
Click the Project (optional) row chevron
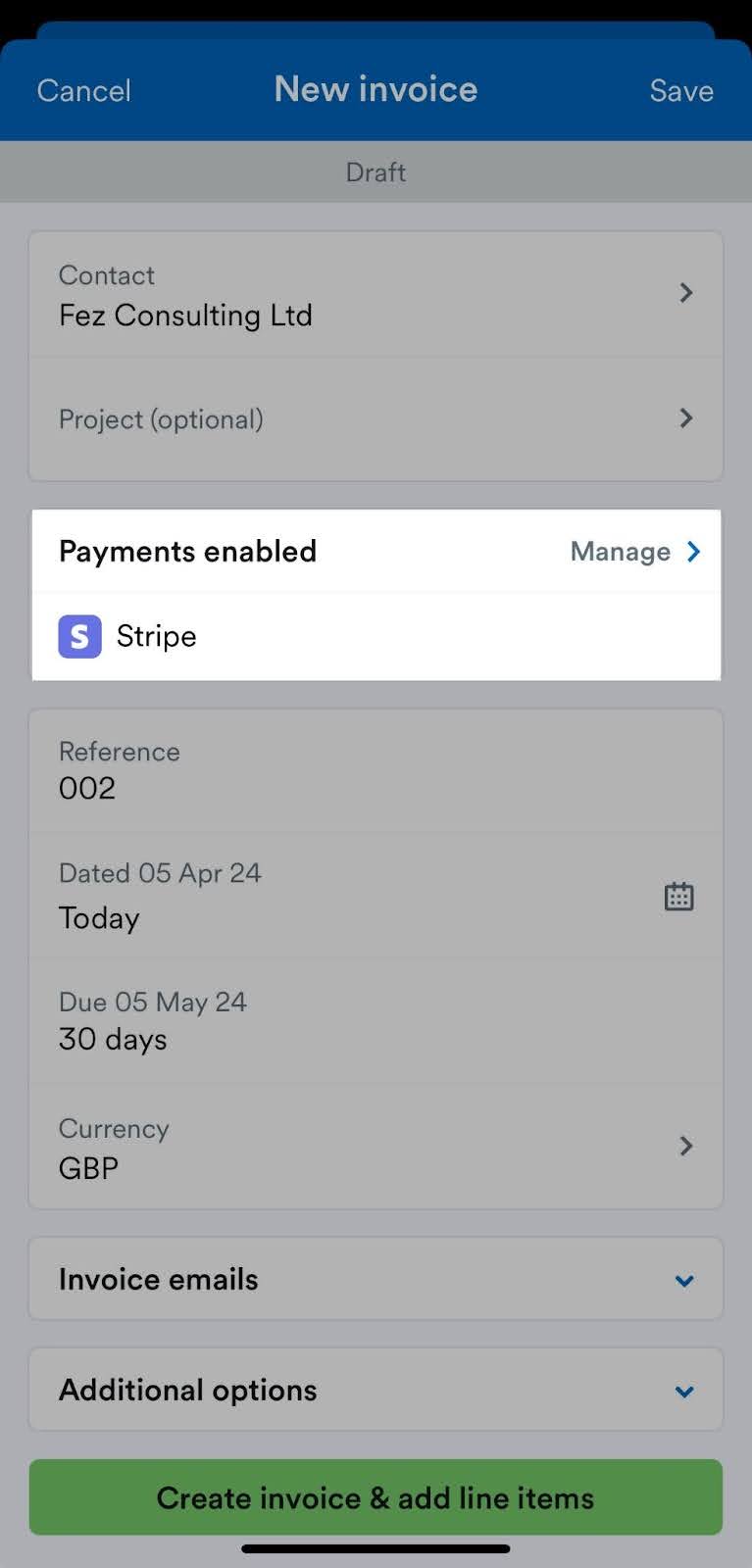coord(685,418)
